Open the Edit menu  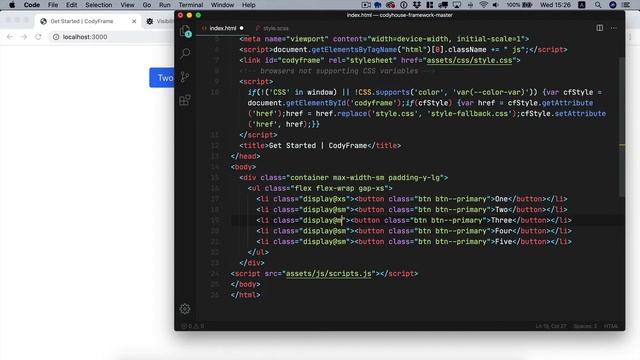(x=71, y=5)
